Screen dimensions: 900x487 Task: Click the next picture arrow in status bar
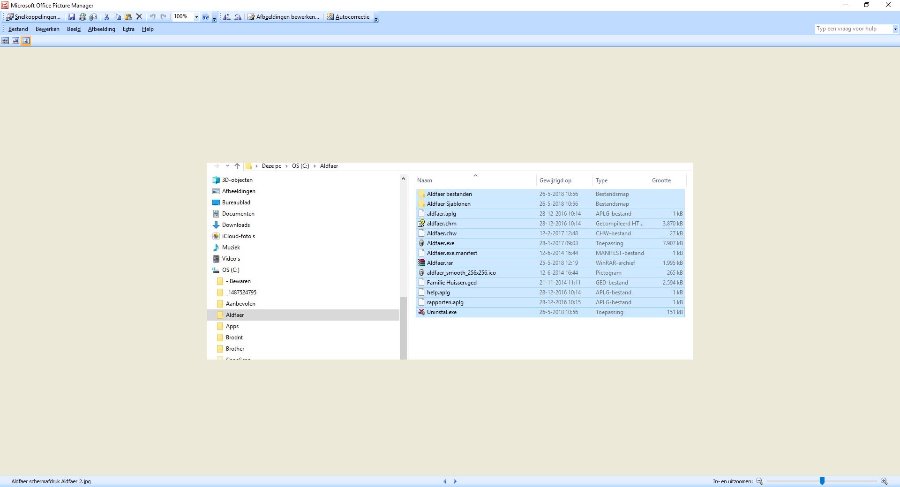pyautogui.click(x=457, y=481)
